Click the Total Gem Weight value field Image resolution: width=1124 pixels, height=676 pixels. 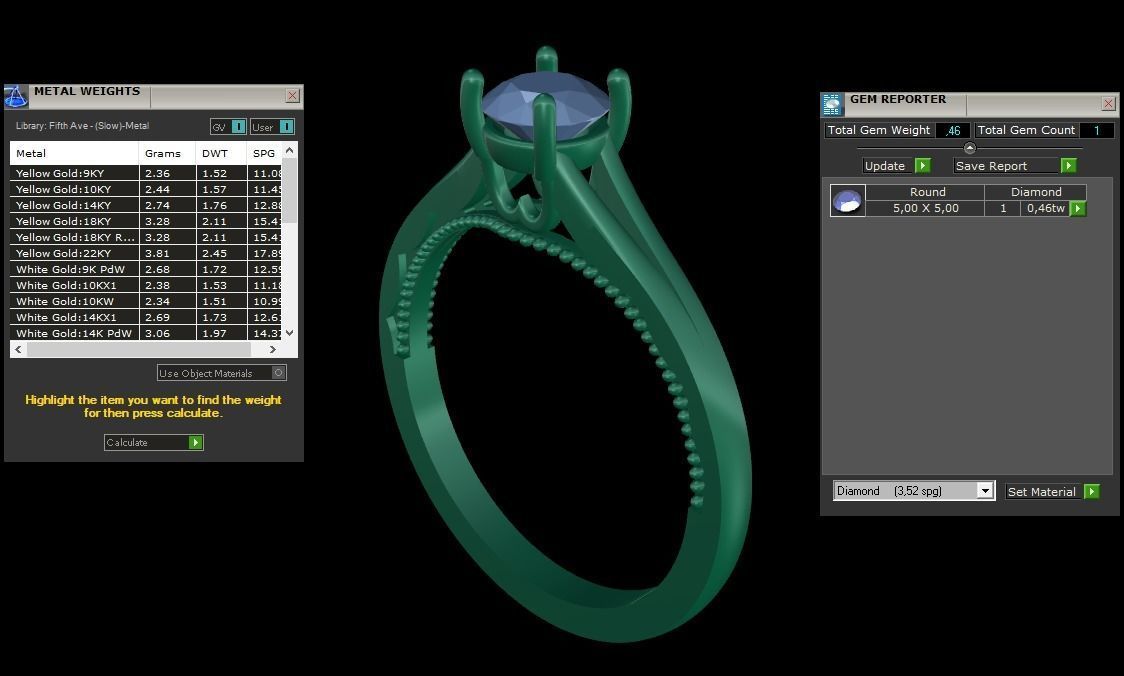pyautogui.click(x=953, y=130)
